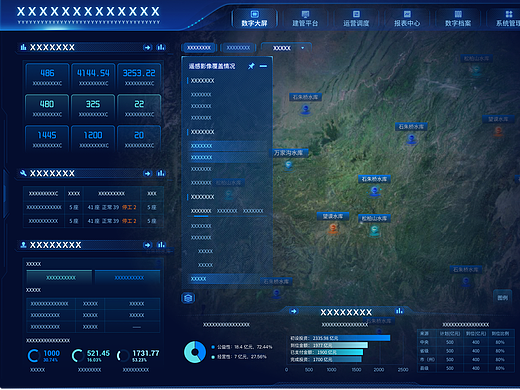The image size is (520, 390).
Task: Click the 1731.77 circular progress indicator
Action: pyautogui.click(x=123, y=356)
